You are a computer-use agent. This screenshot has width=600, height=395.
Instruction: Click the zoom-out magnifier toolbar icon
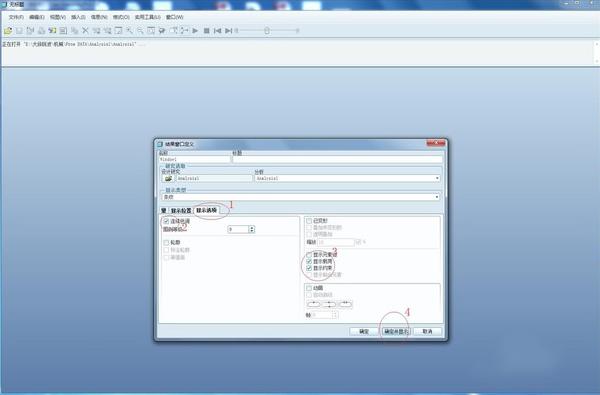[140, 31]
